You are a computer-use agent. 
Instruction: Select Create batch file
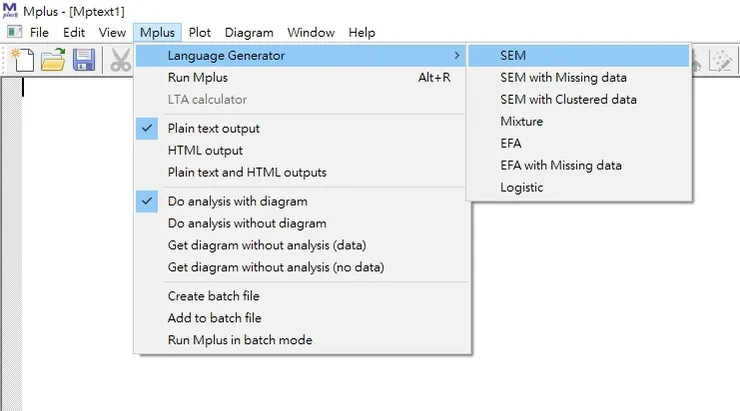click(213, 296)
